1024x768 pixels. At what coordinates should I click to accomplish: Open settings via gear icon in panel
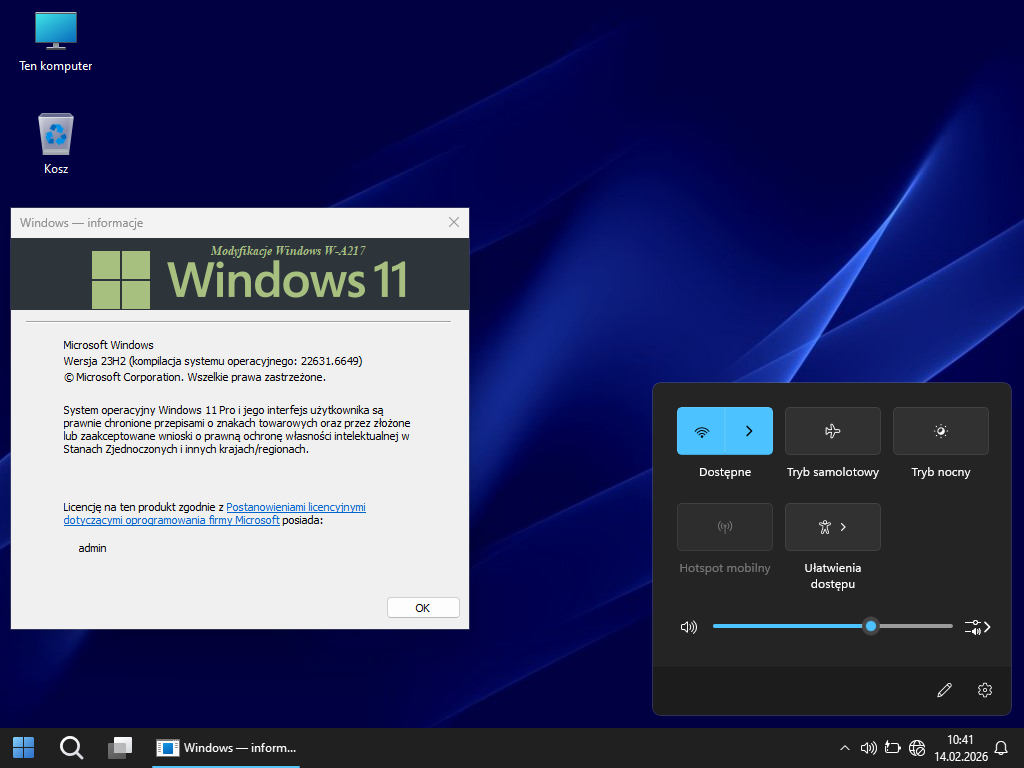(x=985, y=690)
